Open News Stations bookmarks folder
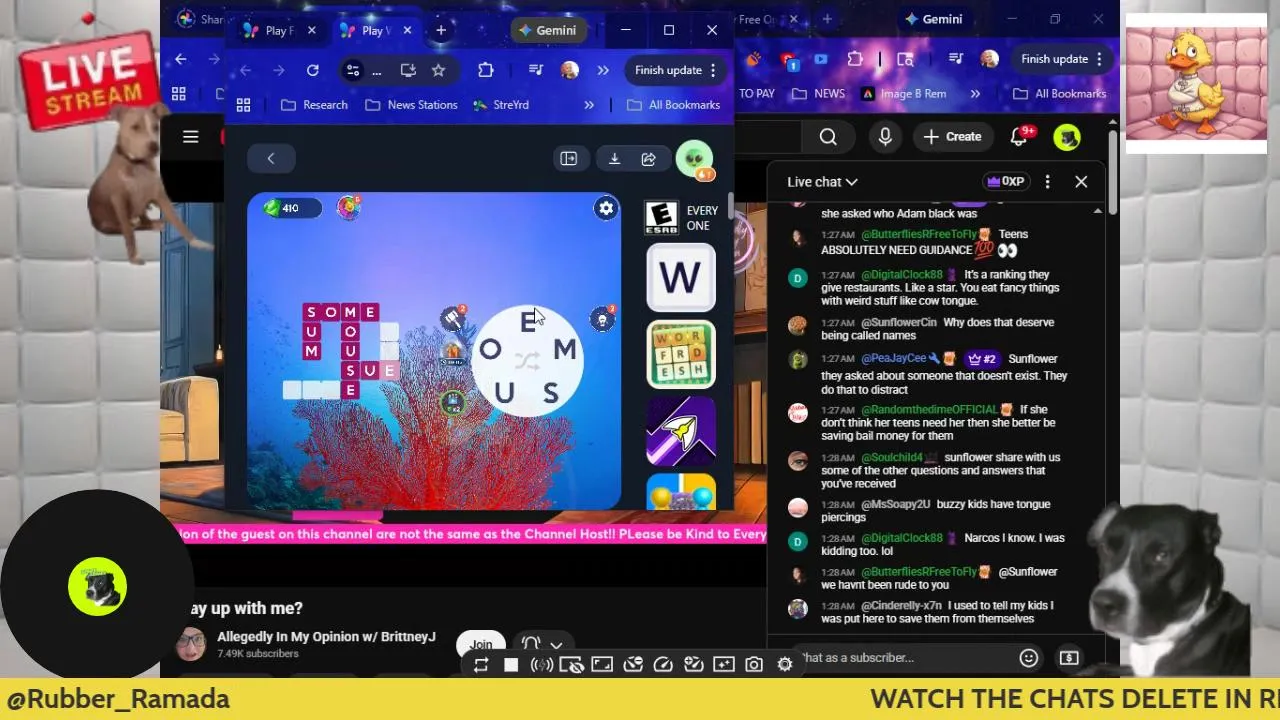Viewport: 1280px width, 720px height. click(x=411, y=105)
